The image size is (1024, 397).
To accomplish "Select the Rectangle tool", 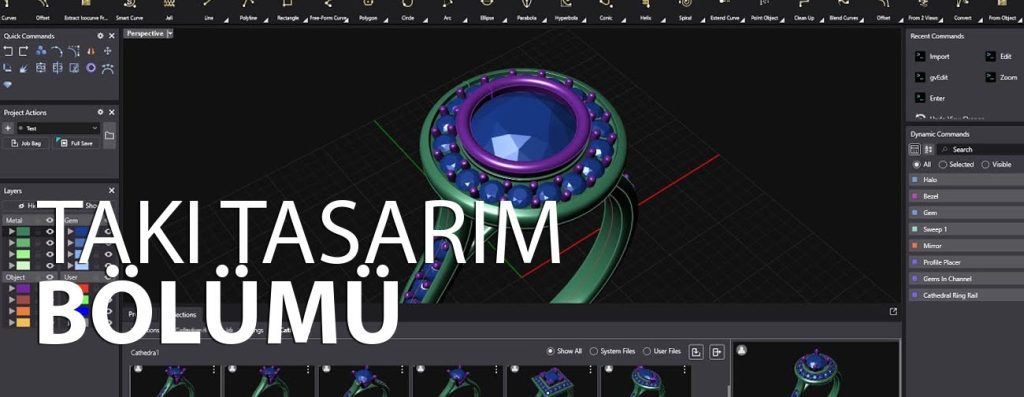I will (288, 11).
